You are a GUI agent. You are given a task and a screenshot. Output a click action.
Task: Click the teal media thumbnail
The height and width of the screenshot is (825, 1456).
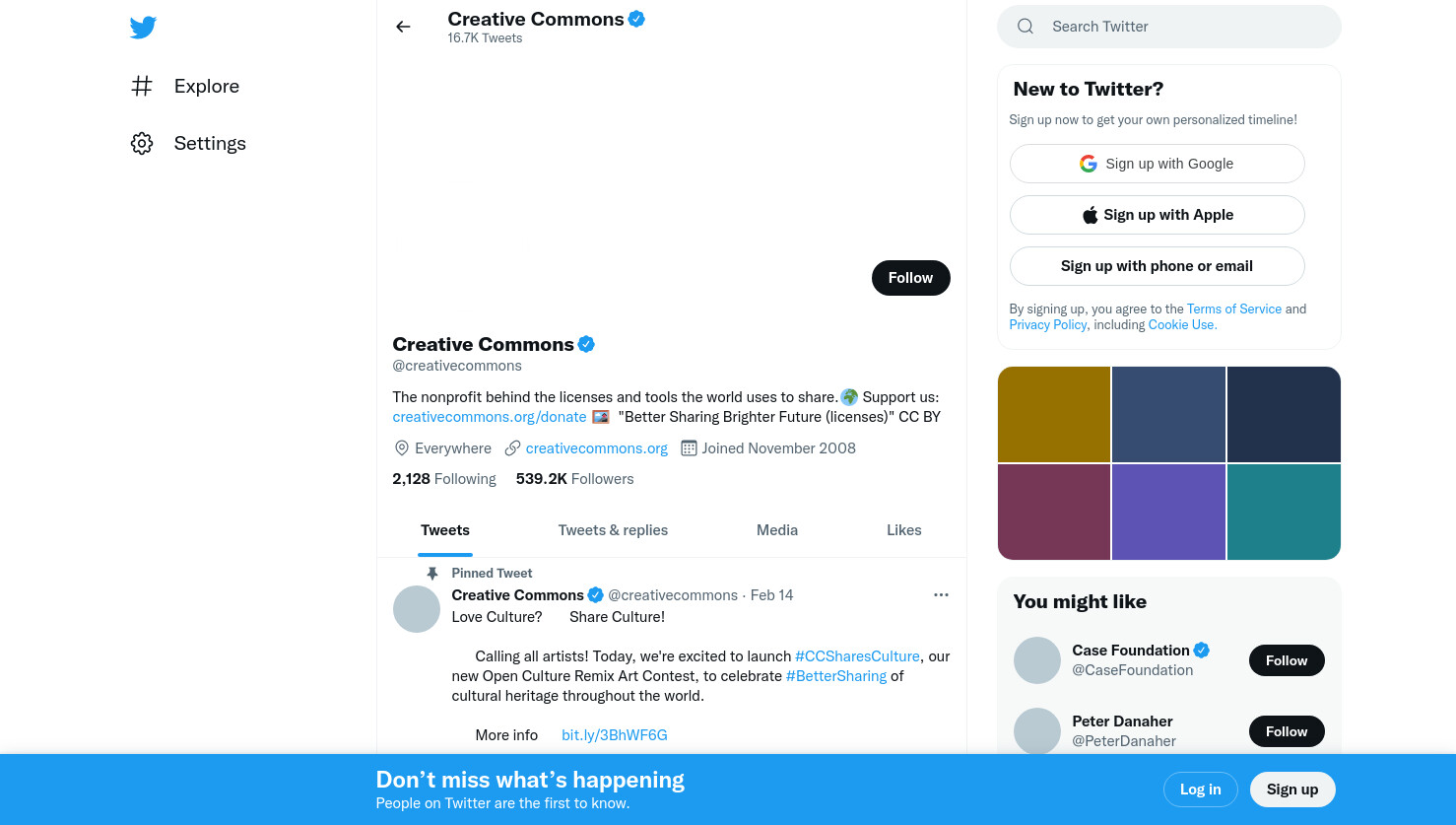click(1284, 513)
